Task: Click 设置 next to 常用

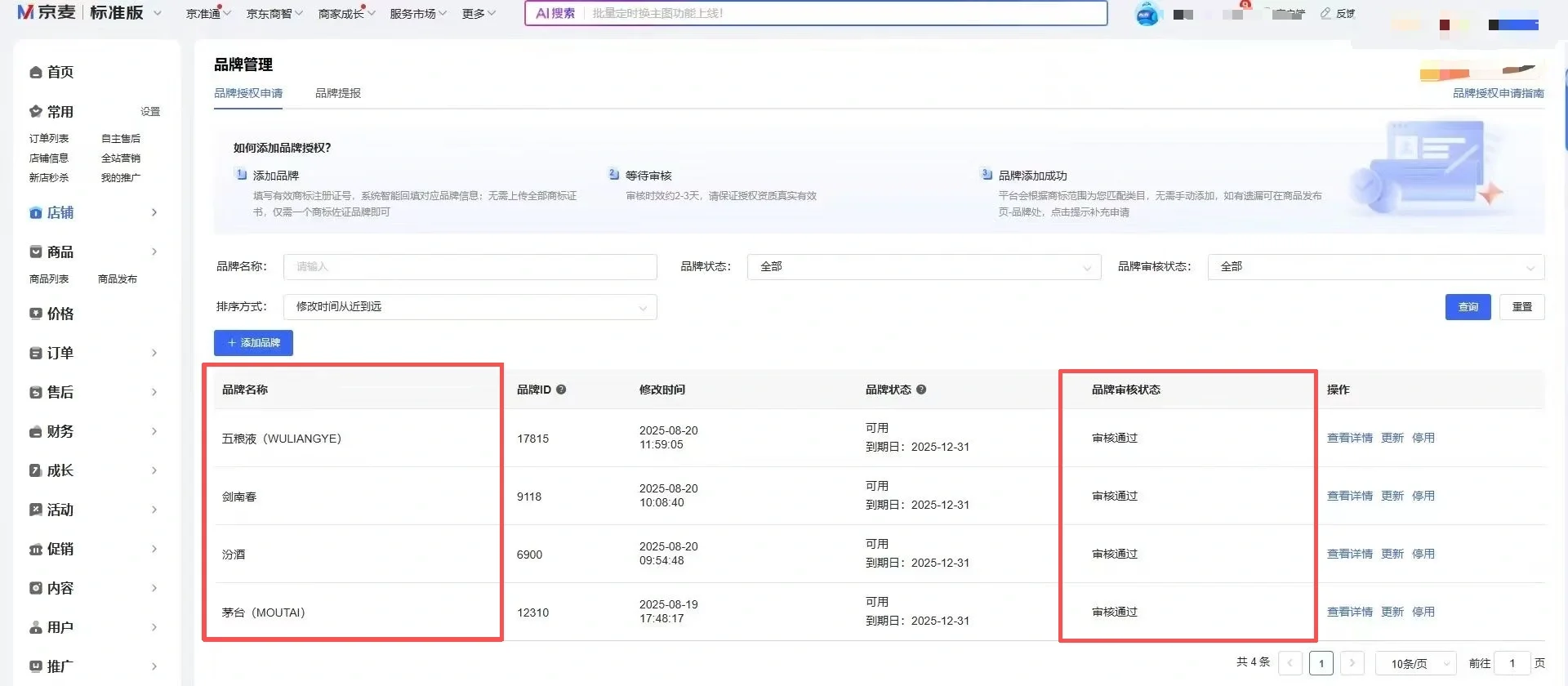Action: click(x=150, y=112)
